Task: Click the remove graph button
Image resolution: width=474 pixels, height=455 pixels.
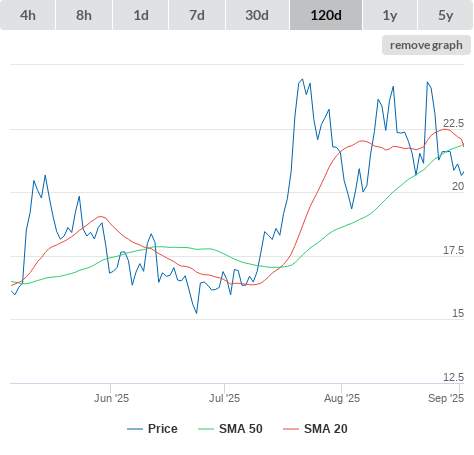Action: 426,45
